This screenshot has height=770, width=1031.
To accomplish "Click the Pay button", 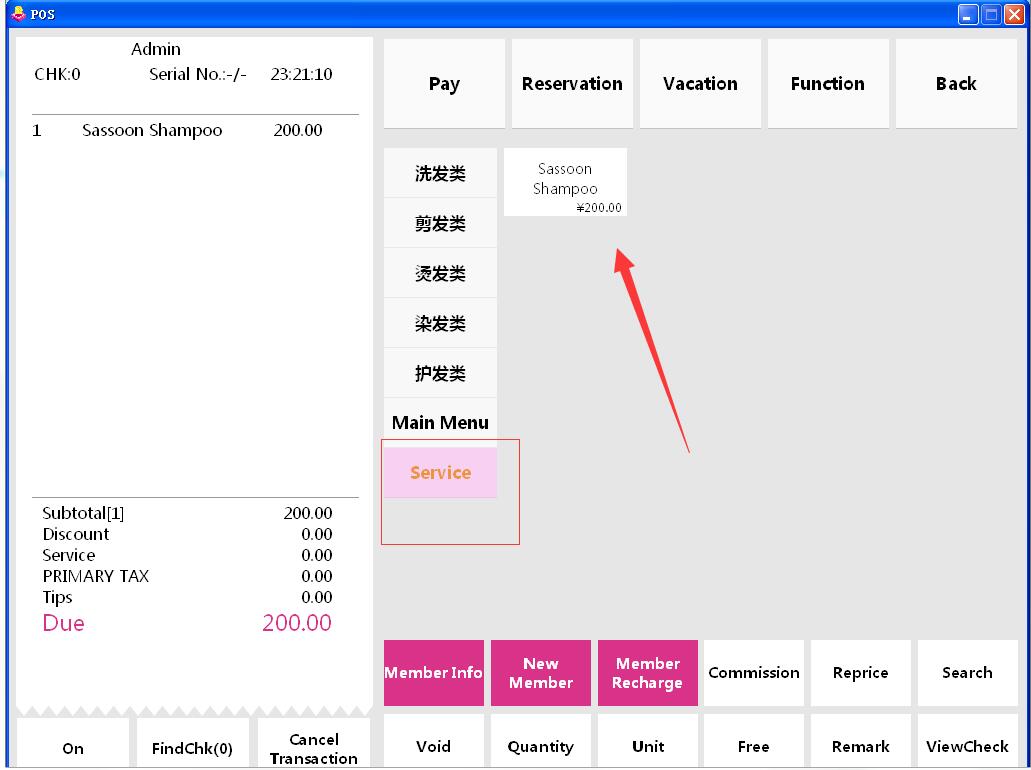I will click(444, 84).
